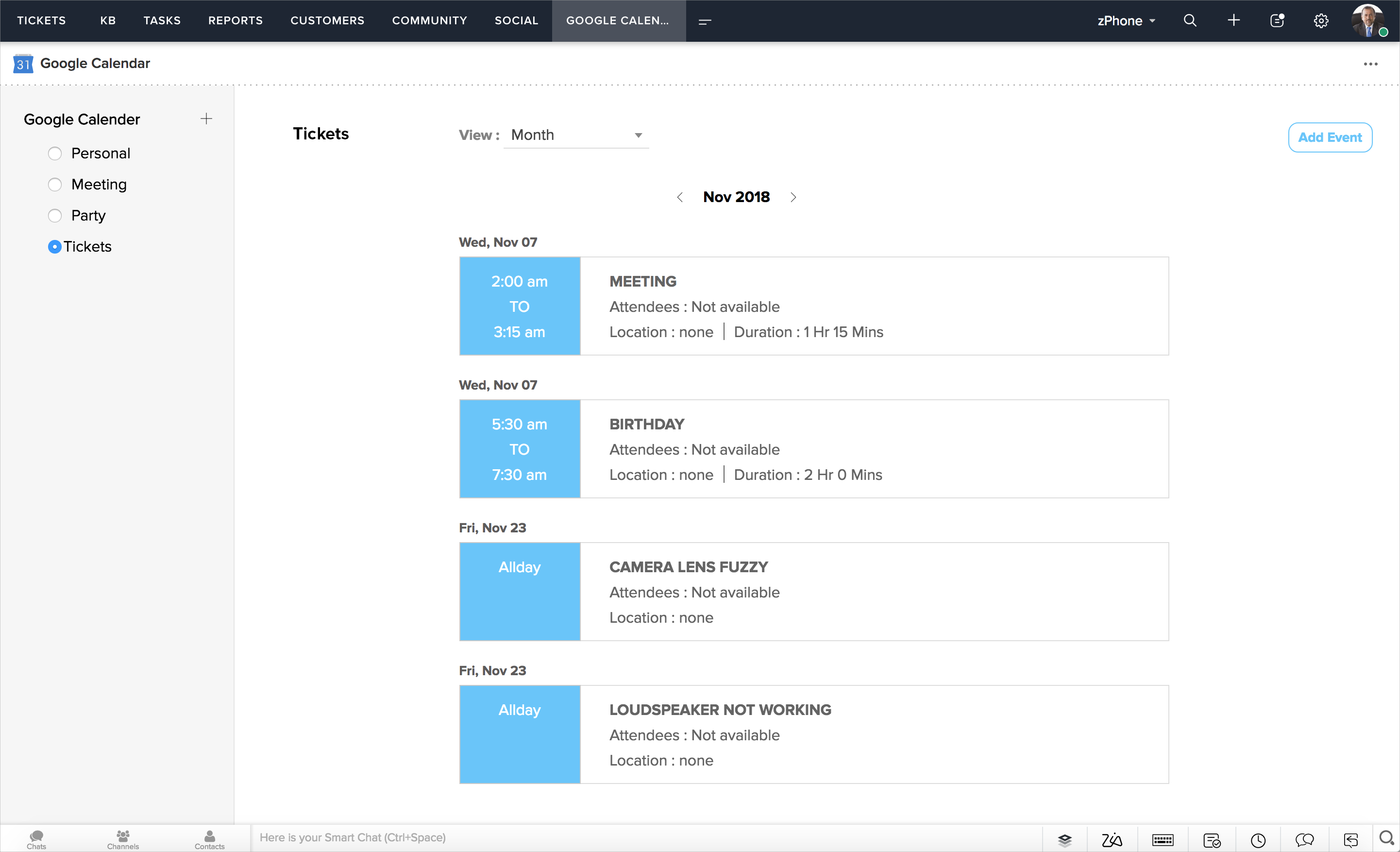1400x852 pixels.
Task: Select the Party calendar radio button
Action: pos(54,215)
